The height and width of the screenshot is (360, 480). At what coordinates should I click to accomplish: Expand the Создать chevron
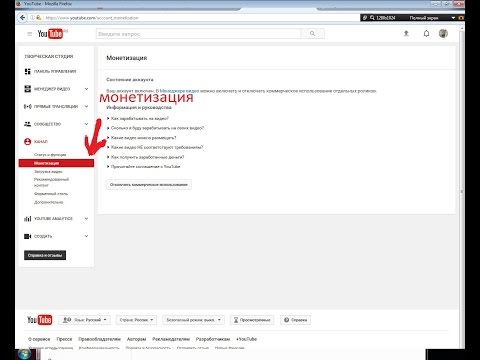click(86, 236)
